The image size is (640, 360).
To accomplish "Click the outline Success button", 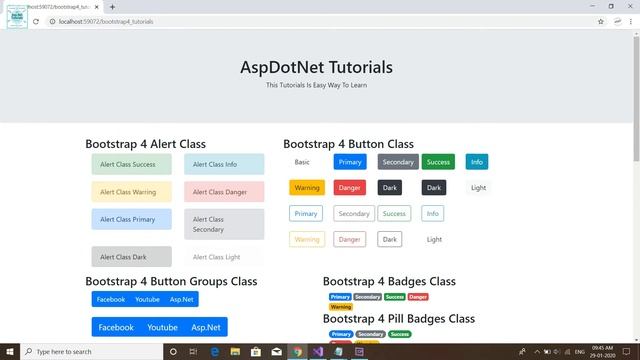I will (394, 213).
